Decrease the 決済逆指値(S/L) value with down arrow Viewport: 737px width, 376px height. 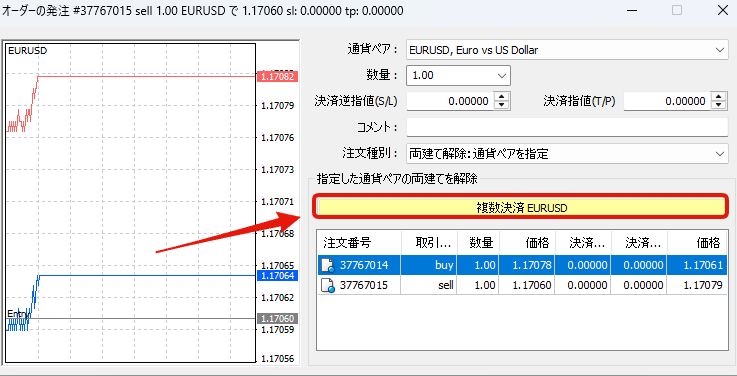point(502,105)
